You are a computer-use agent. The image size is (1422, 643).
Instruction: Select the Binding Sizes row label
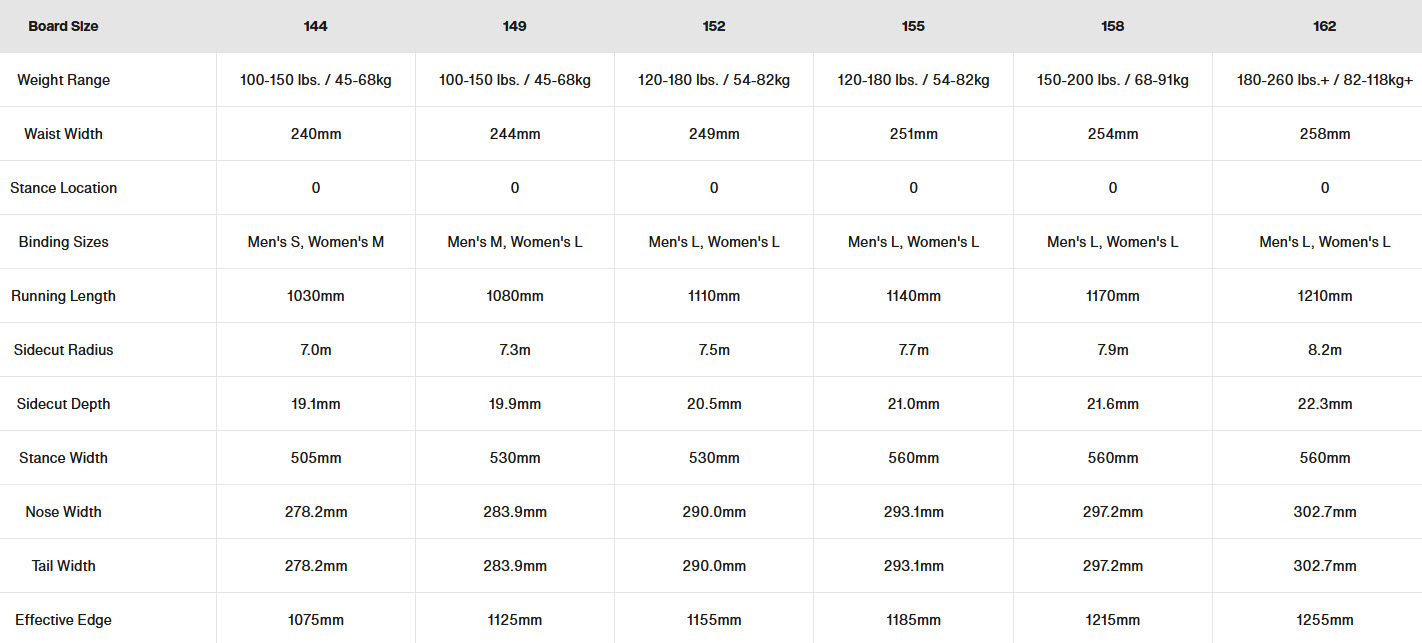click(63, 242)
